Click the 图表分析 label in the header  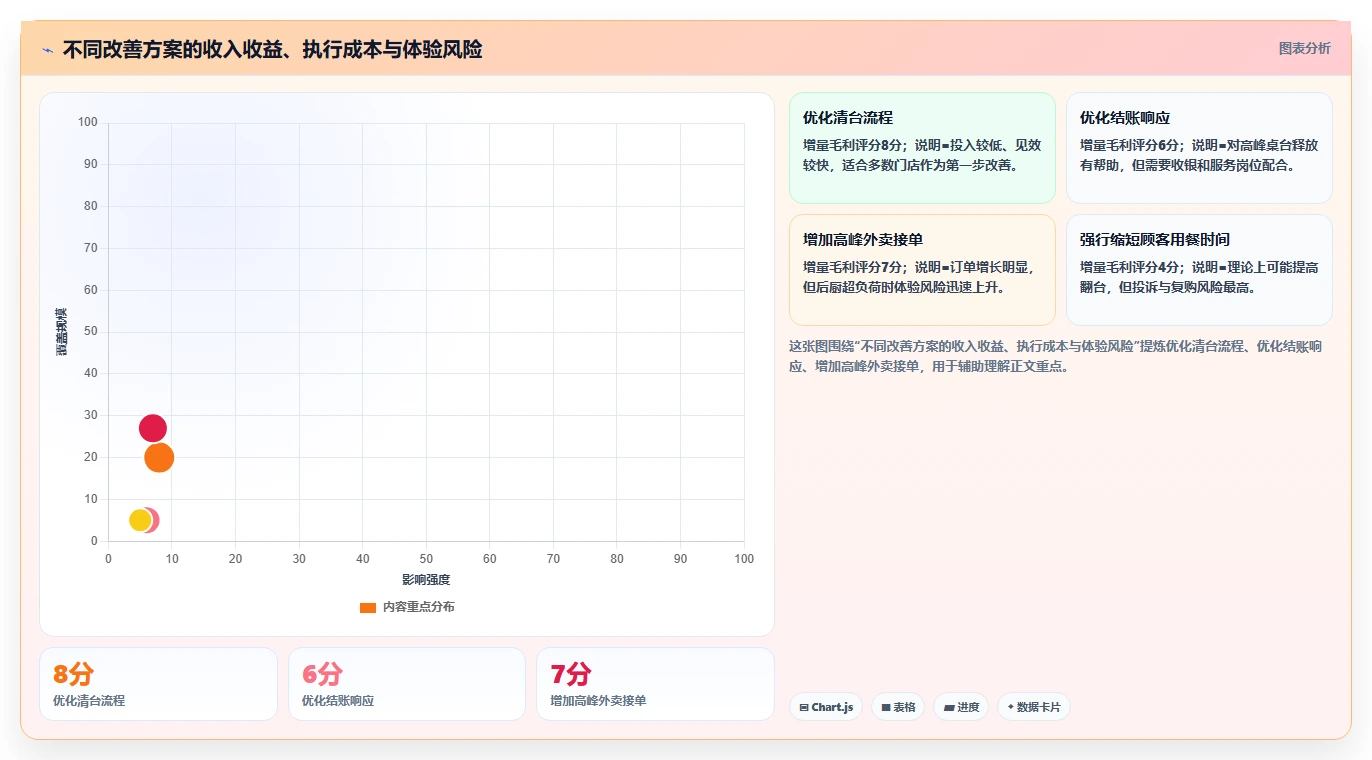point(1304,48)
